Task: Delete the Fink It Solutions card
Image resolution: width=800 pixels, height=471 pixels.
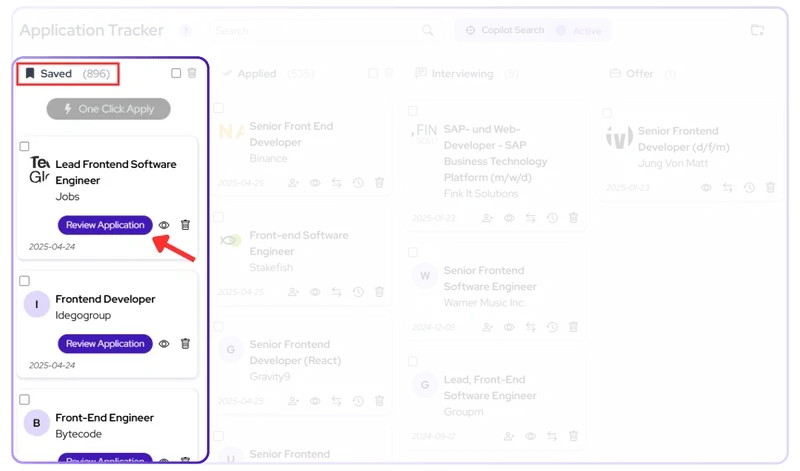Action: (573, 218)
